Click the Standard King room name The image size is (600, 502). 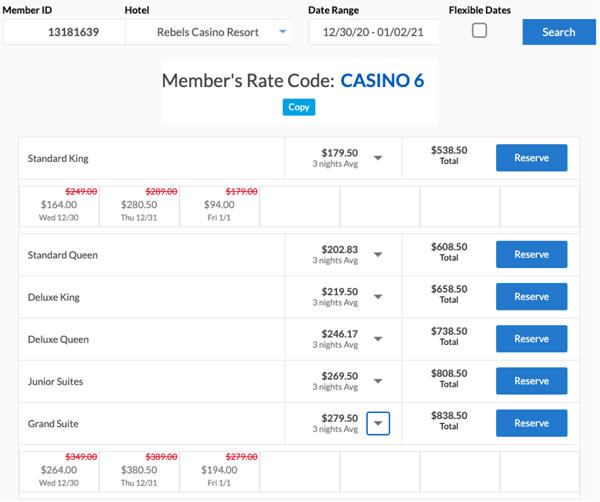pos(58,158)
